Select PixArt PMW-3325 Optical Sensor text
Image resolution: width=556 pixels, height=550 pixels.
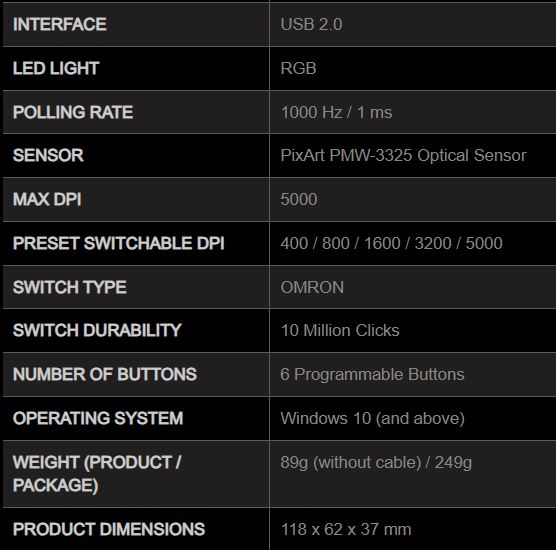[403, 155]
